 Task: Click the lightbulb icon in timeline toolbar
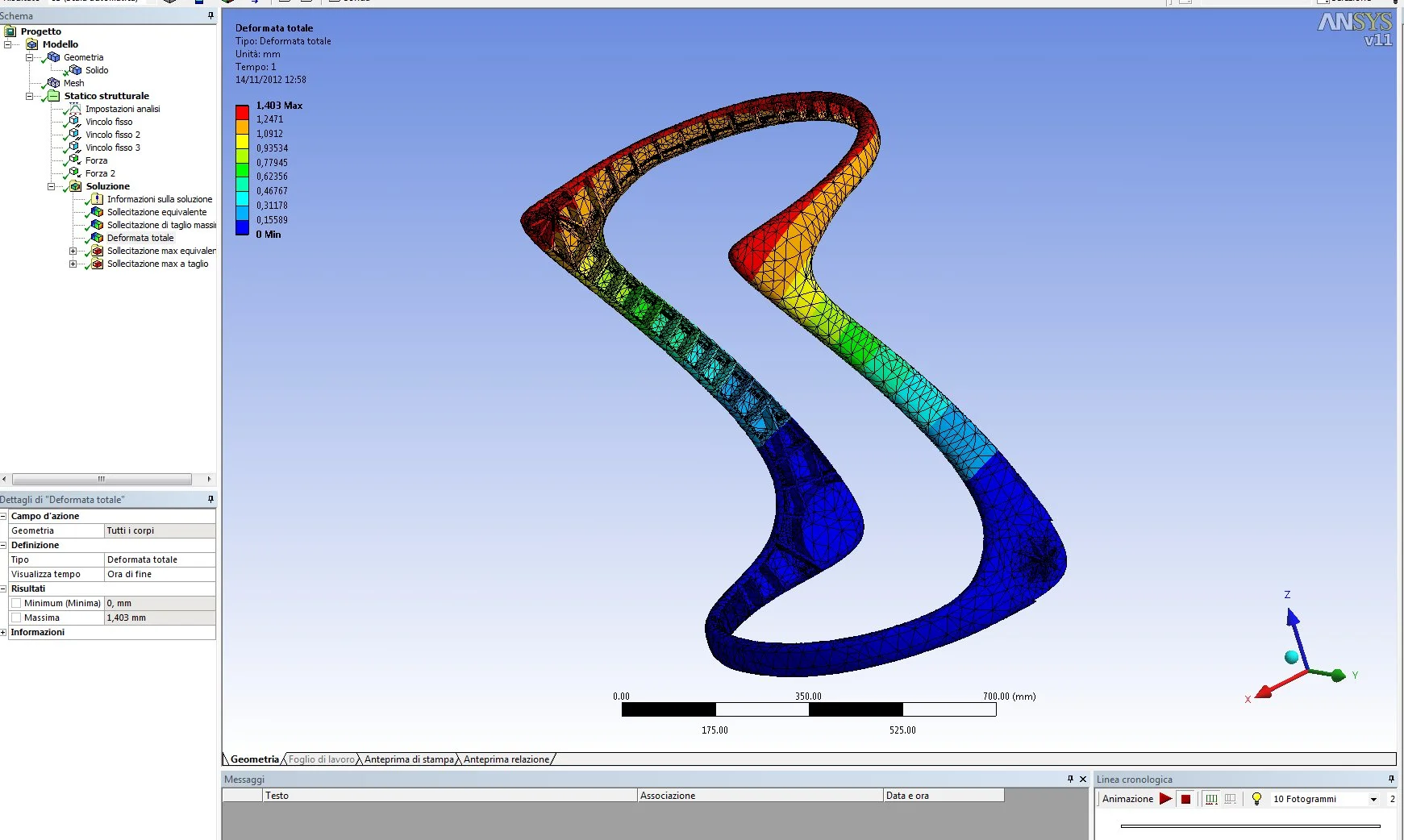coord(1256,799)
